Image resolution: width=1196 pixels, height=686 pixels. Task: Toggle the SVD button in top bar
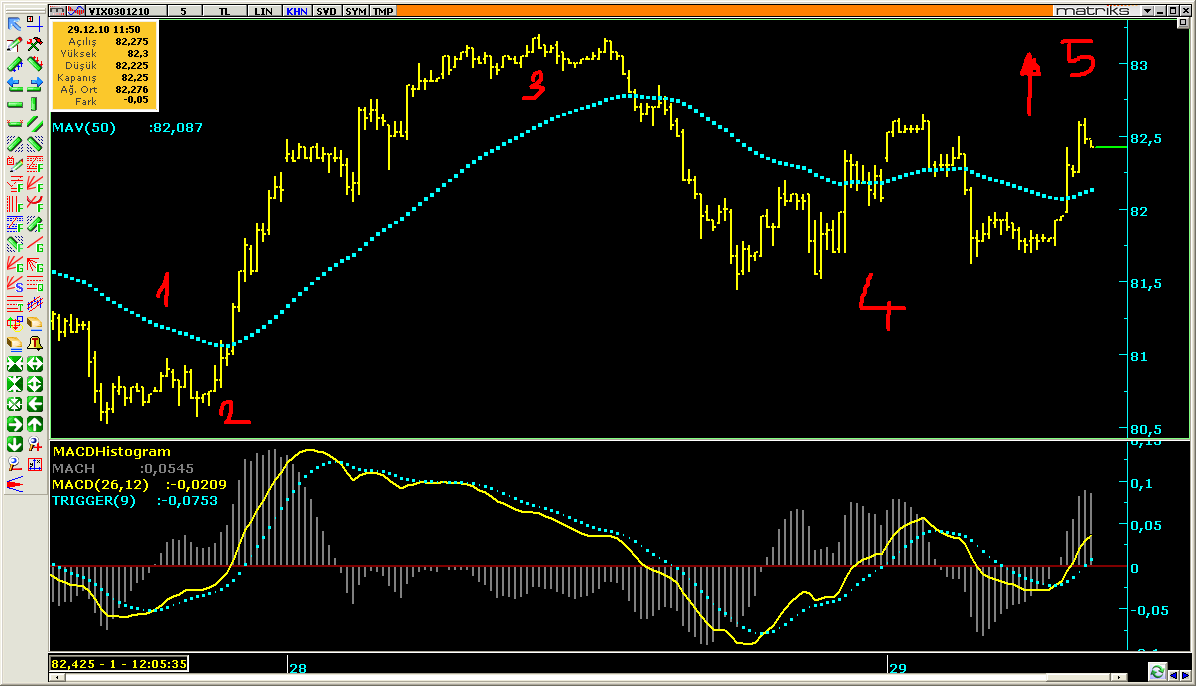coord(326,11)
